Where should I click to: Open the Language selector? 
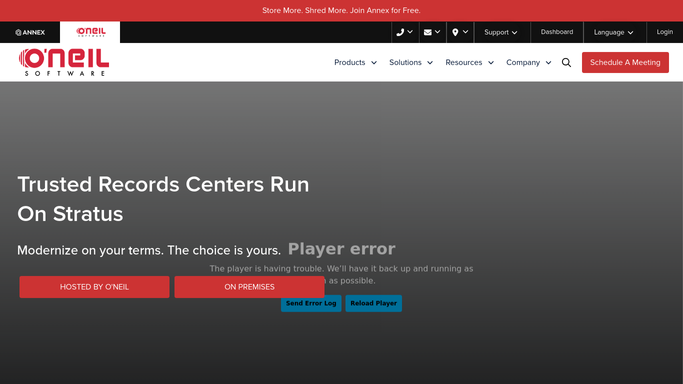click(613, 32)
